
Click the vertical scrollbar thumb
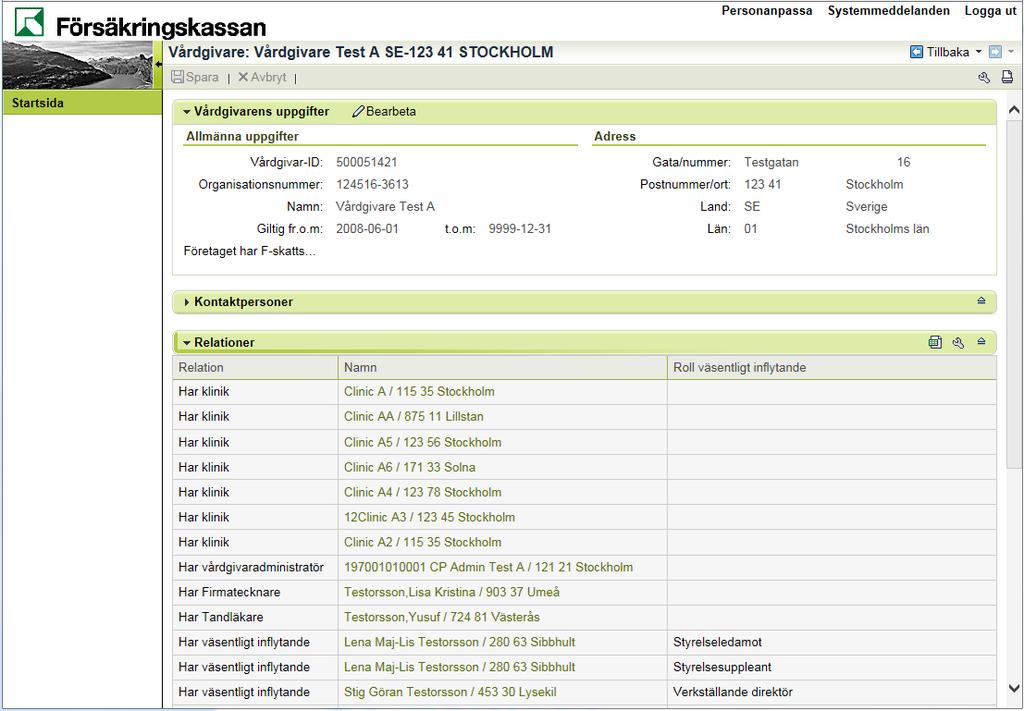pos(1014,292)
